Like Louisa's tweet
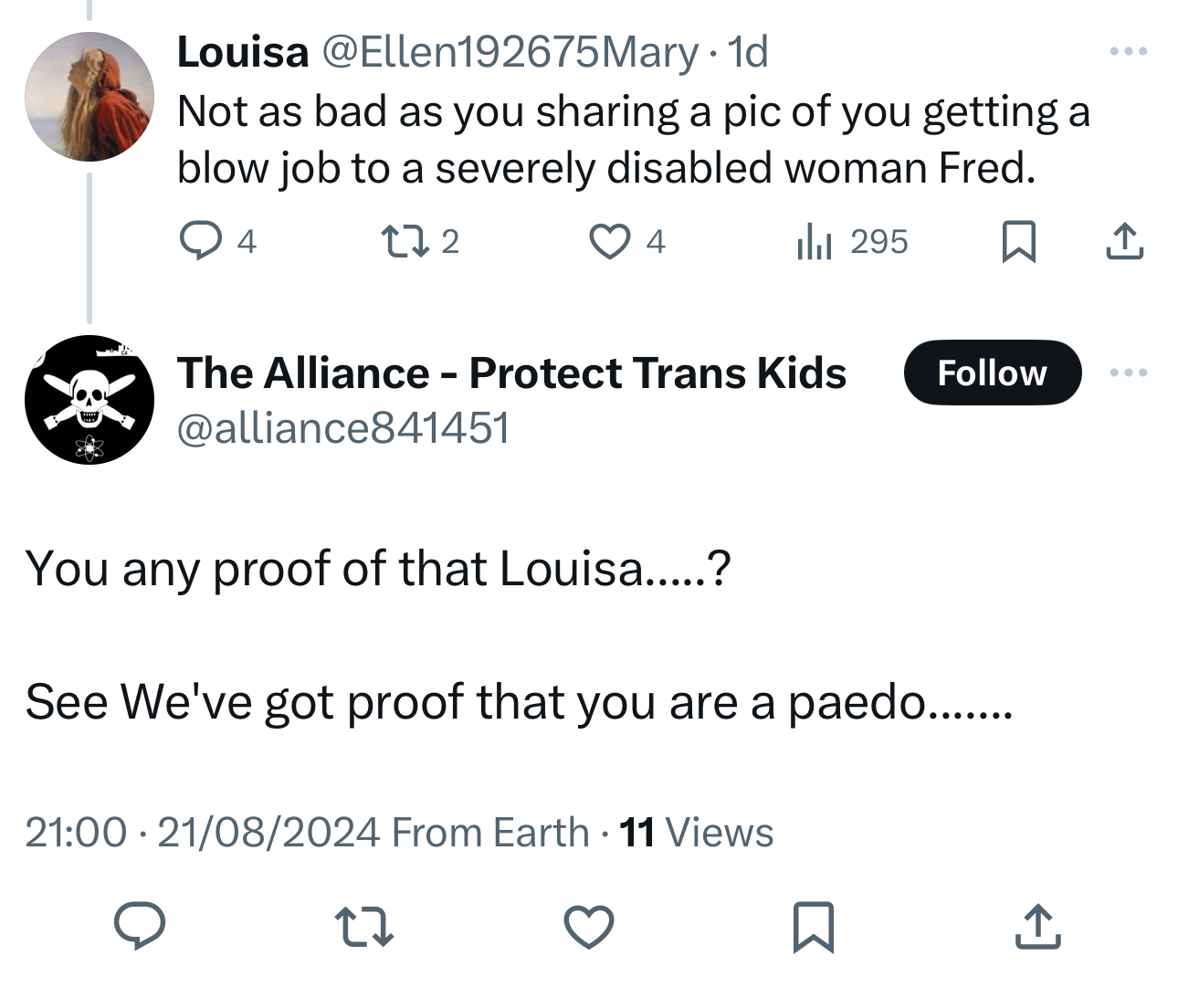This screenshot has height=1008, width=1178. point(609,241)
